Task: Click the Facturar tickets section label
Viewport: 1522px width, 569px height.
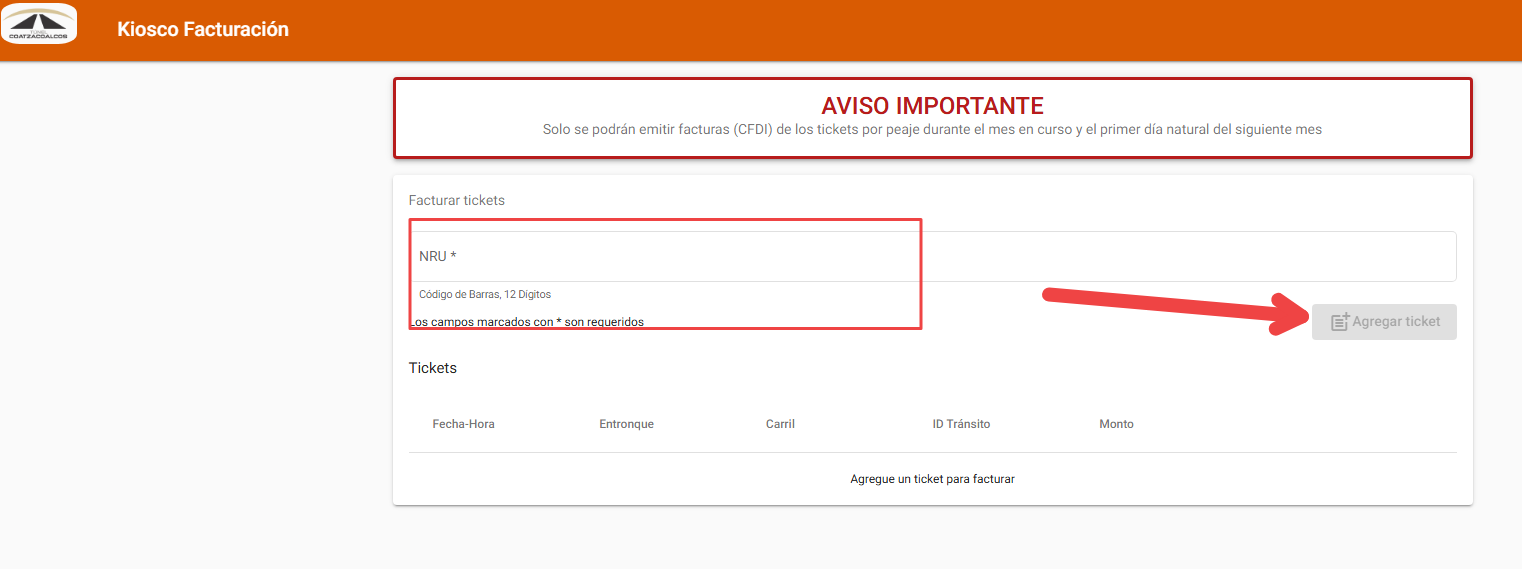Action: (x=456, y=200)
